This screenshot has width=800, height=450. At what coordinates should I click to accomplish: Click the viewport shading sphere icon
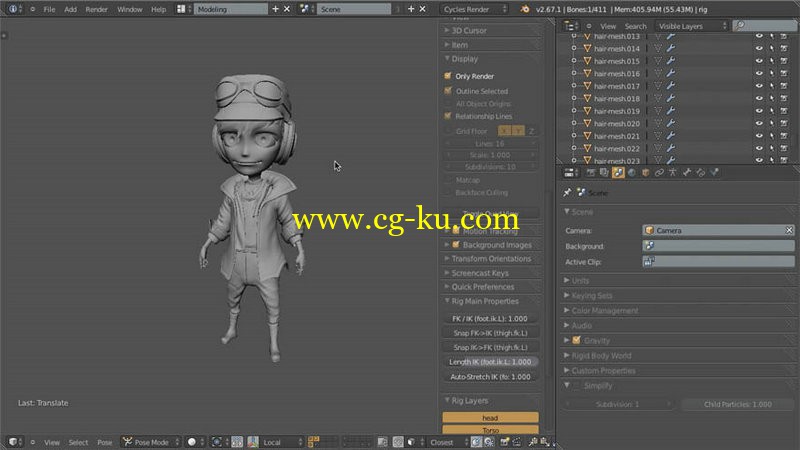pyautogui.click(x=192, y=442)
